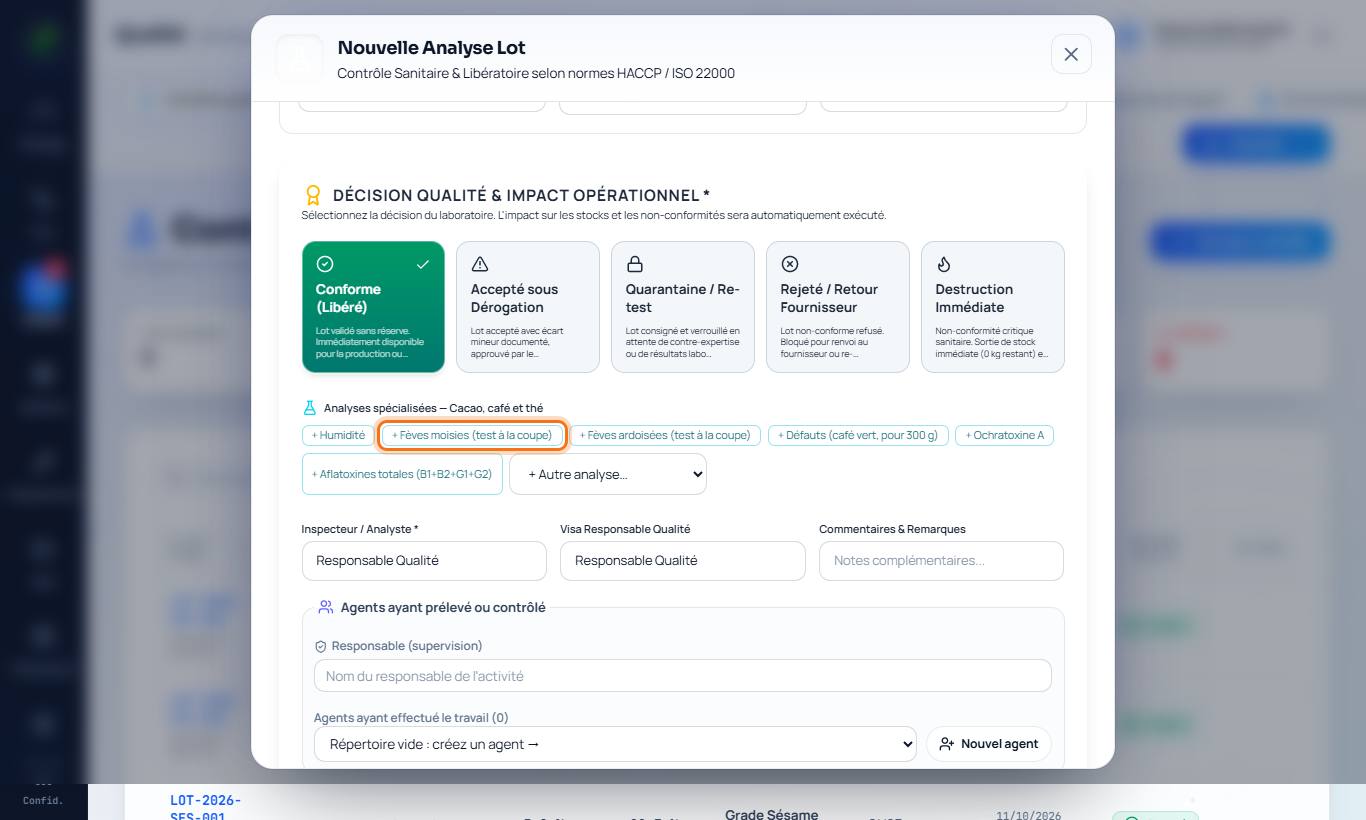Viewport: 1366px width, 820px height.
Task: Click the 'Nouvelle Analyse Lot' title text
Action: coord(431,48)
